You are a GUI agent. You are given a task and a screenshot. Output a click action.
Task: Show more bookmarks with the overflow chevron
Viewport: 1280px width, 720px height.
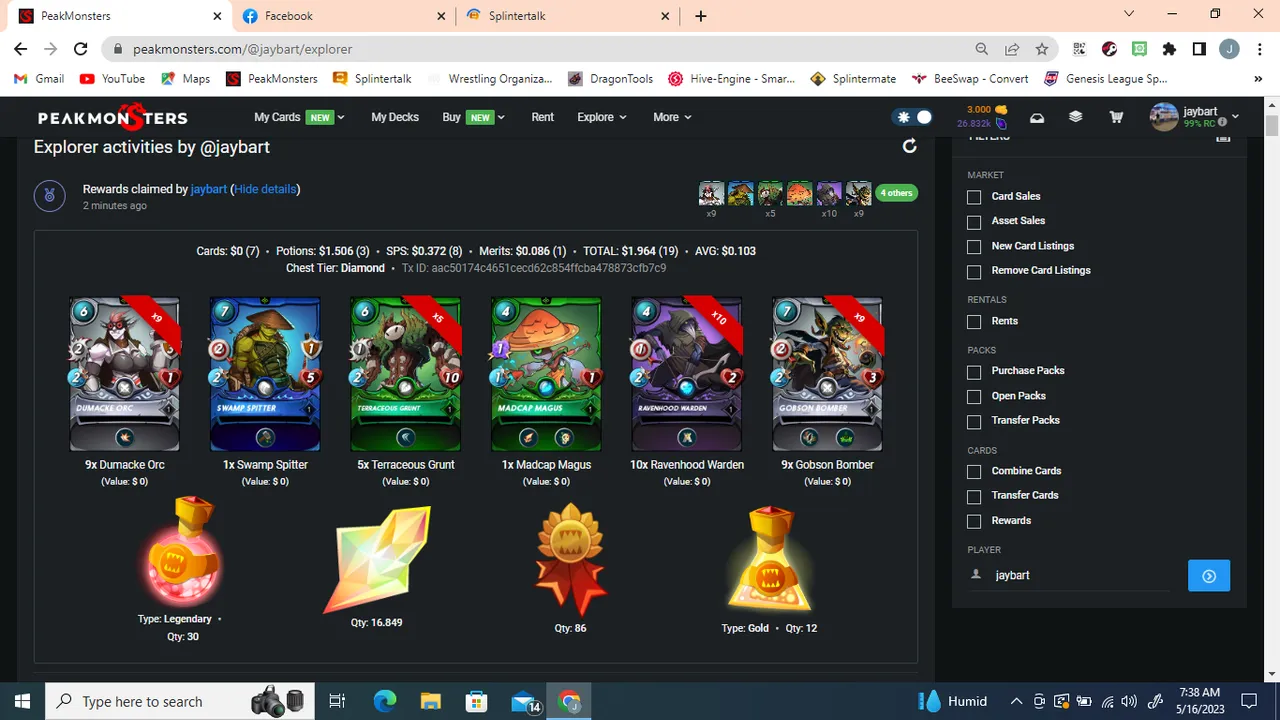[x=1258, y=79]
